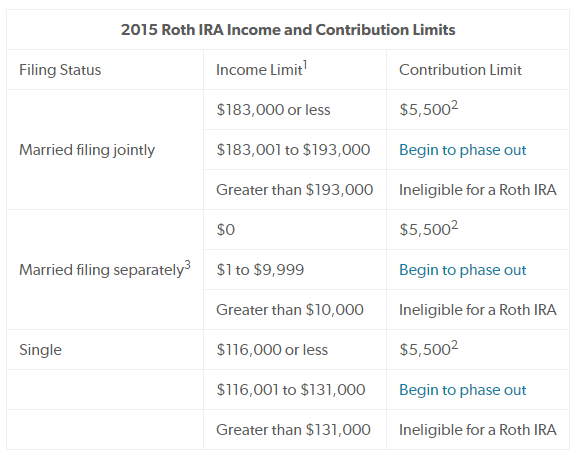
Task: Click the 'Greater than $193,000' cell
Action: 294,190
